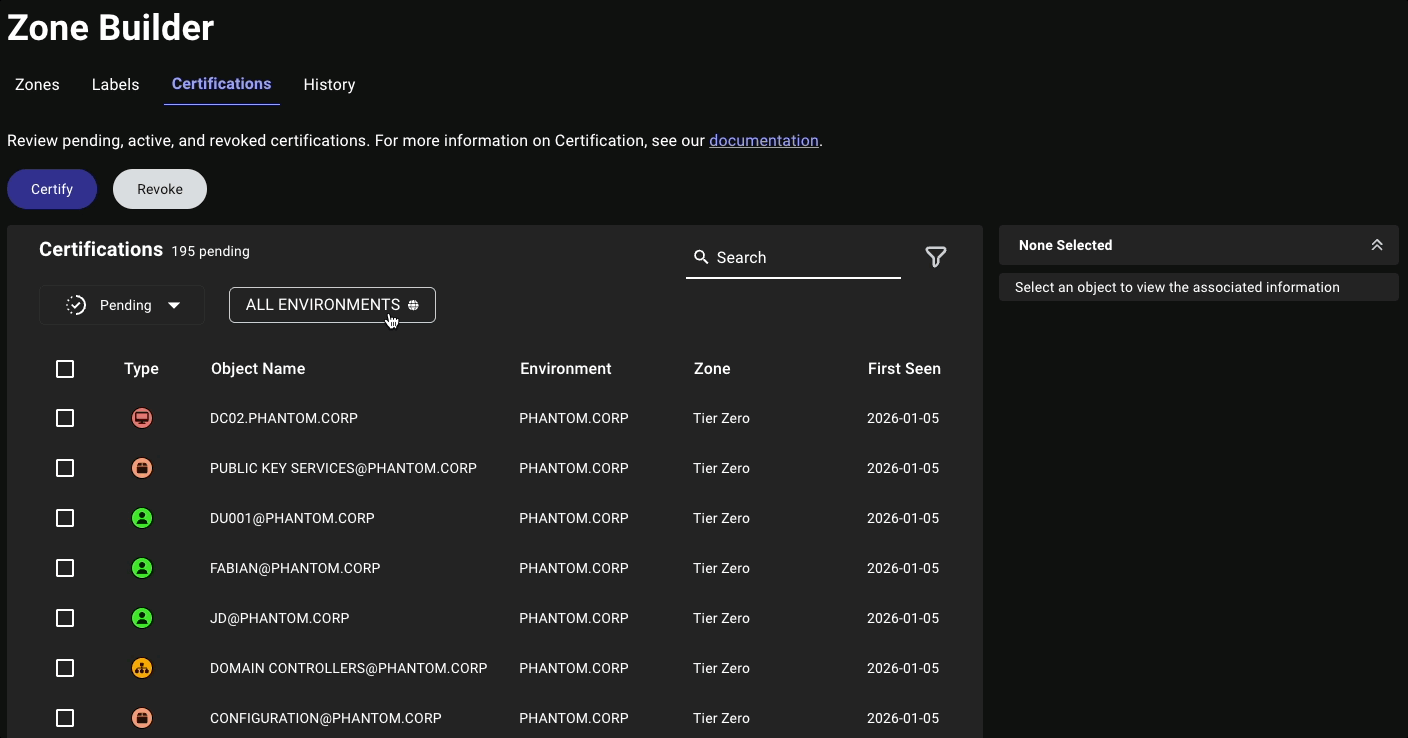Click the orange icon beside PUBLIC KEY SERVICES
The height and width of the screenshot is (738, 1408).
pyautogui.click(x=141, y=468)
